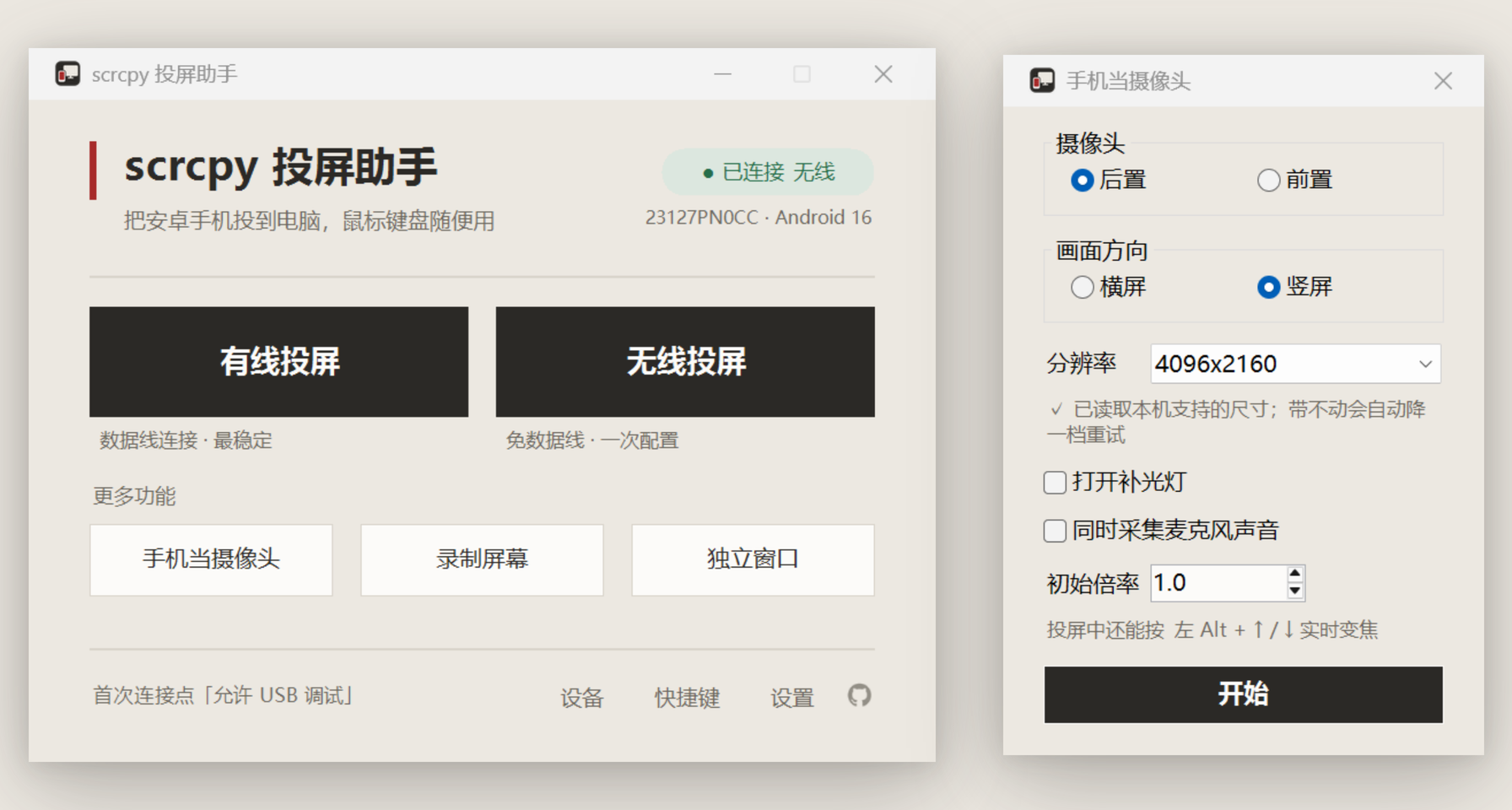The height and width of the screenshot is (810, 1512).
Task: Click the 初始倍率 value field 1.0
Action: (1218, 583)
